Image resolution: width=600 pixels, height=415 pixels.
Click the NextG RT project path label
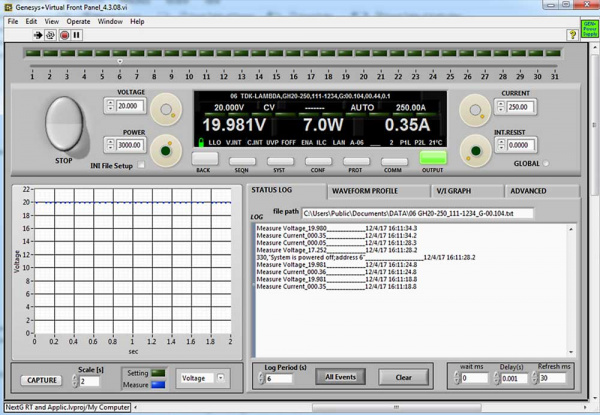pos(67,407)
